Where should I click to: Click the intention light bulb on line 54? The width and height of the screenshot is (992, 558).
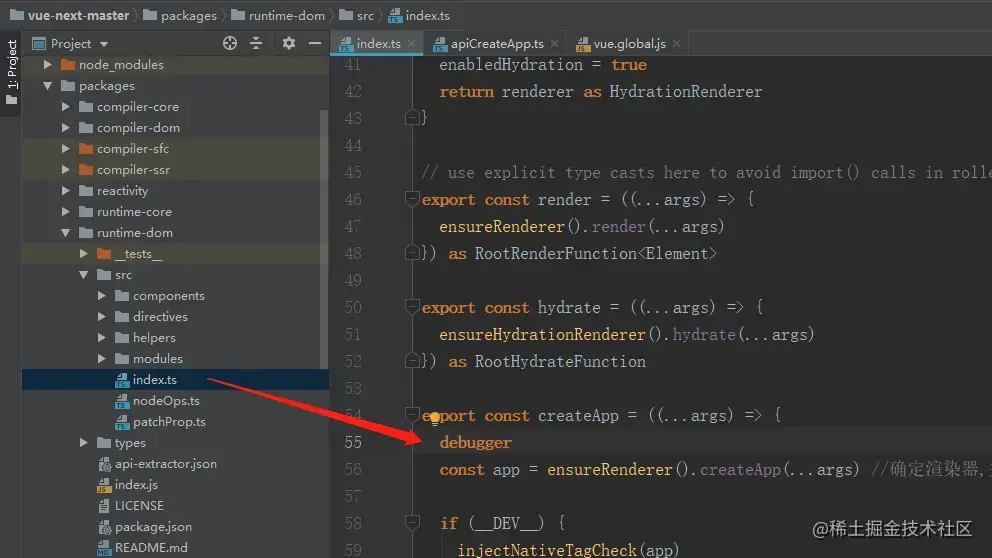(435, 418)
